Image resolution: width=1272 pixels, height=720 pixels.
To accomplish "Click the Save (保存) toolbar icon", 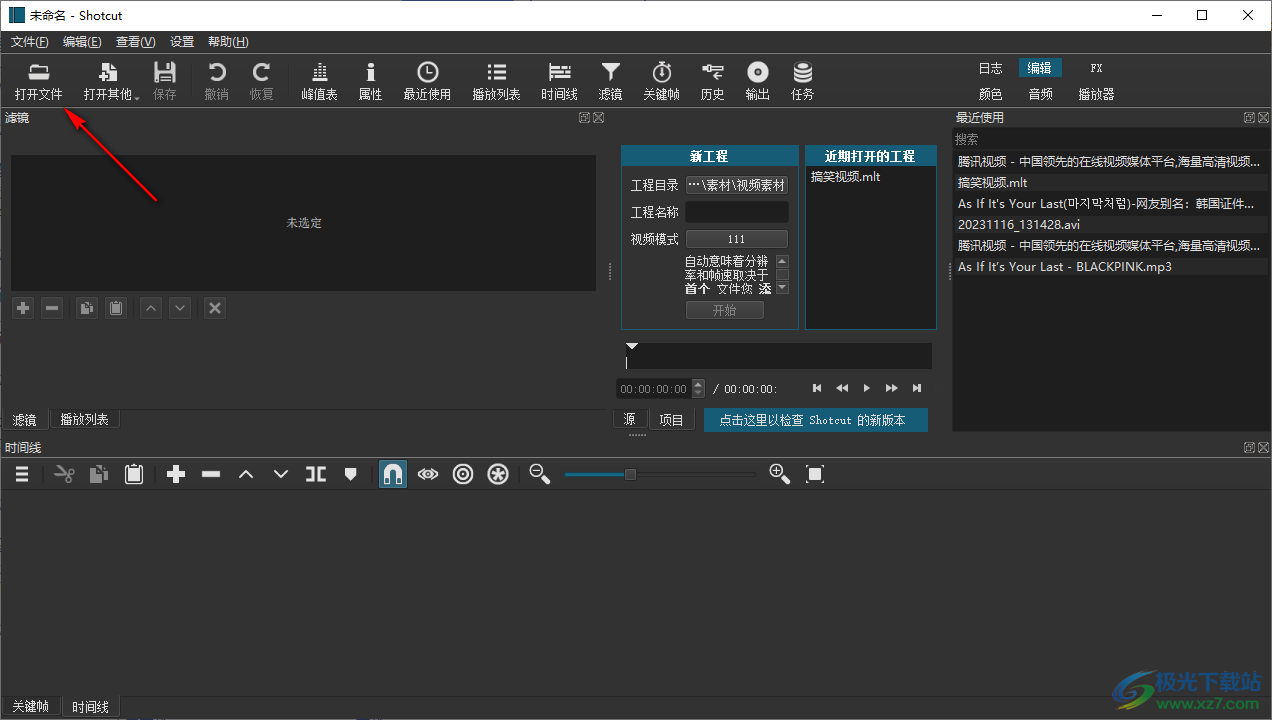I will click(164, 81).
